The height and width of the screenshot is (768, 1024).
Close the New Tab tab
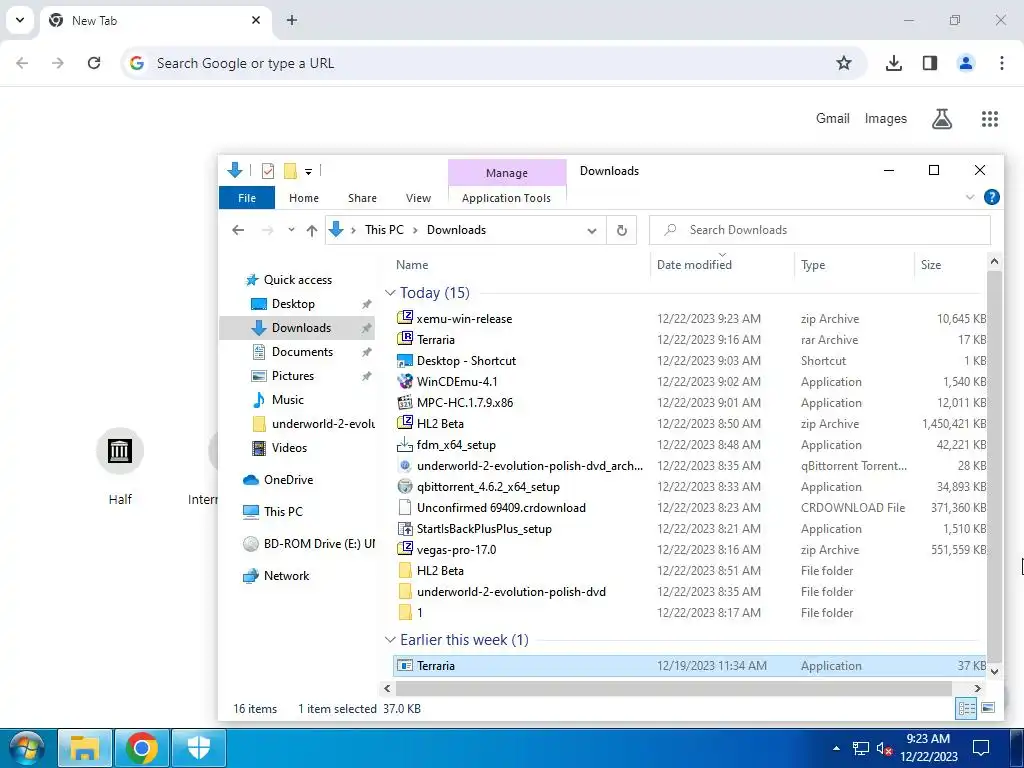point(256,20)
